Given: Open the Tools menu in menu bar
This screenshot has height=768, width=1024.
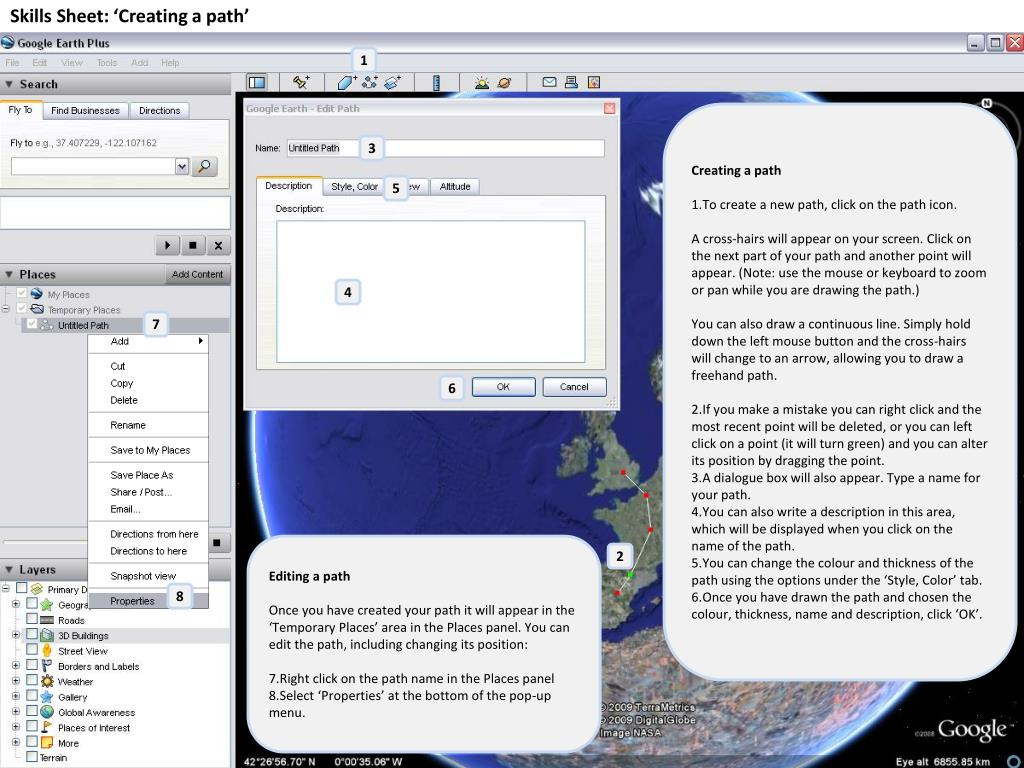Looking at the screenshot, I should tap(106, 63).
